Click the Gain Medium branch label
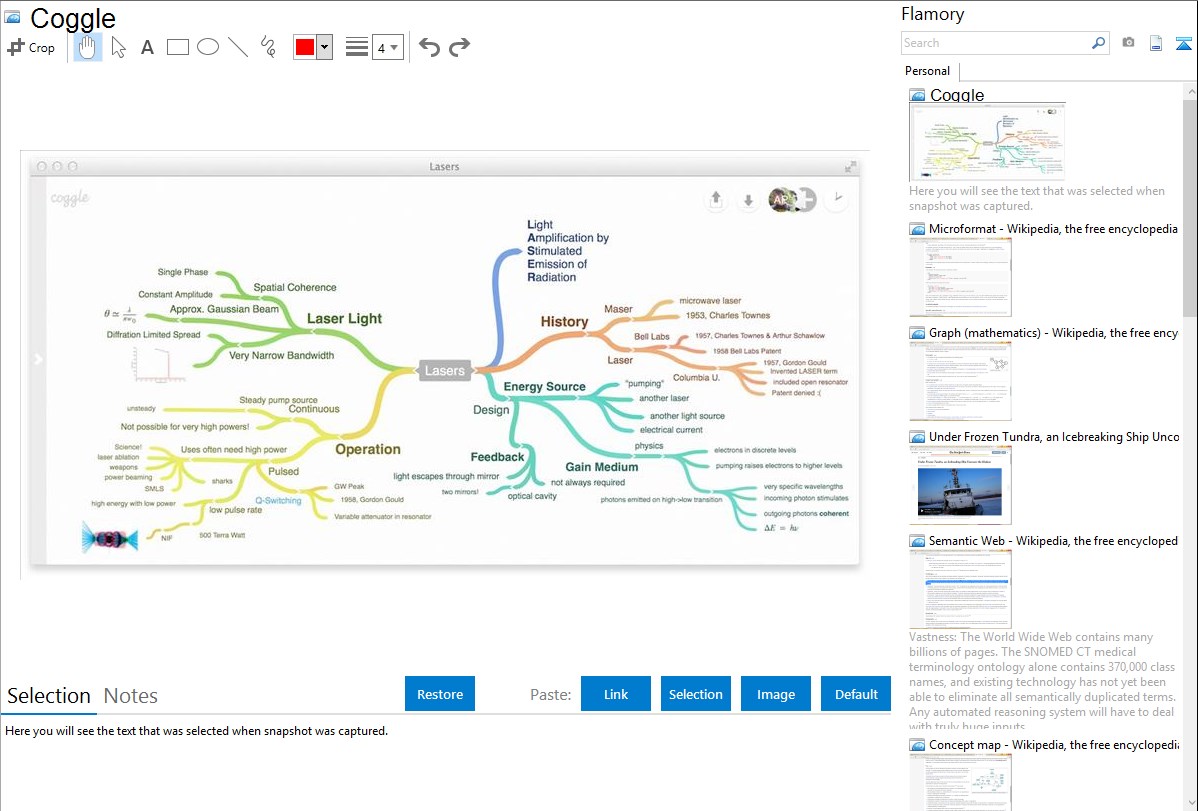Viewport: 1198px width, 811px height. (601, 467)
